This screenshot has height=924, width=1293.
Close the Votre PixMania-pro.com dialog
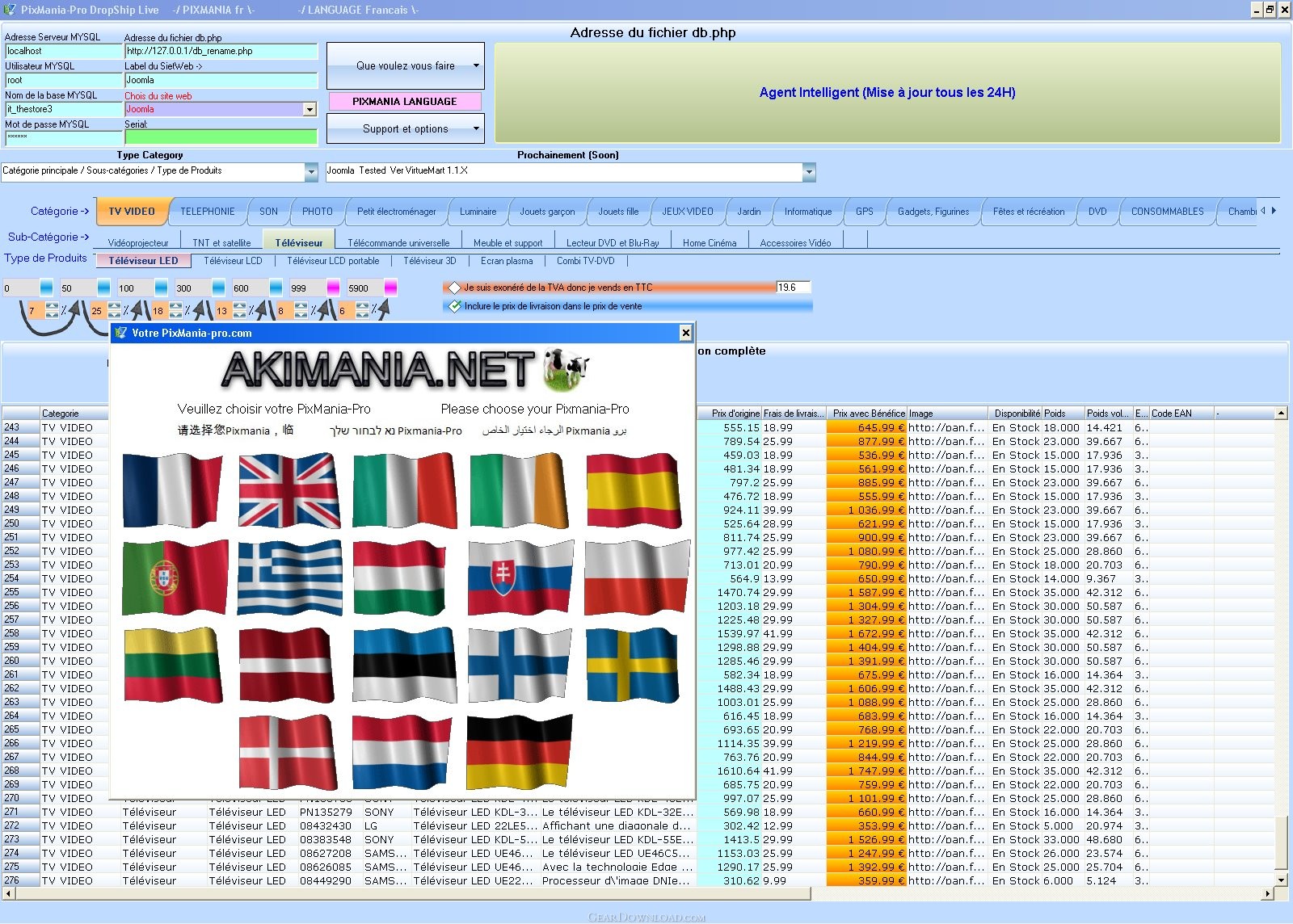(685, 332)
